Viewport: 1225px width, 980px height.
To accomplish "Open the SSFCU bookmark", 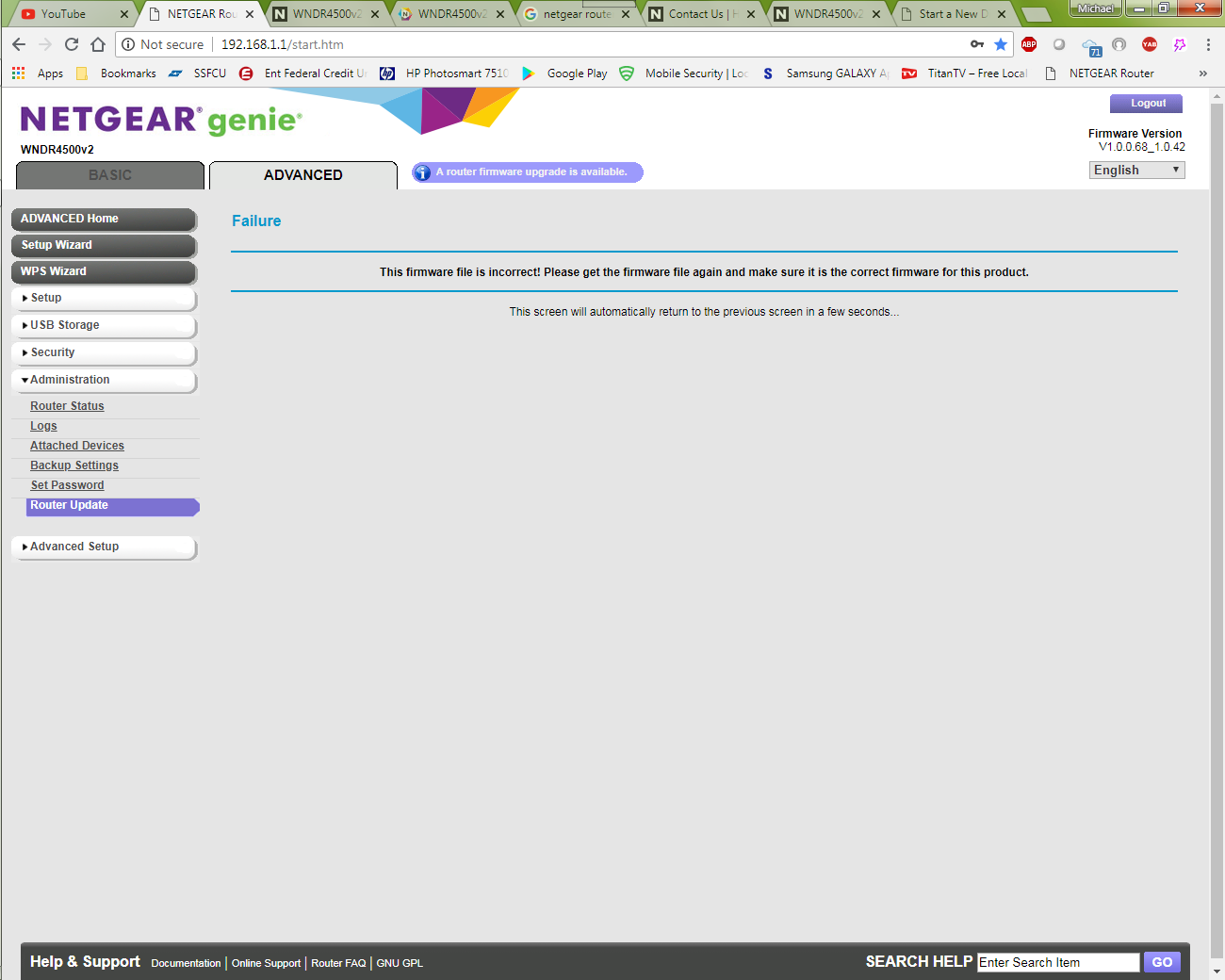I will tap(198, 73).
